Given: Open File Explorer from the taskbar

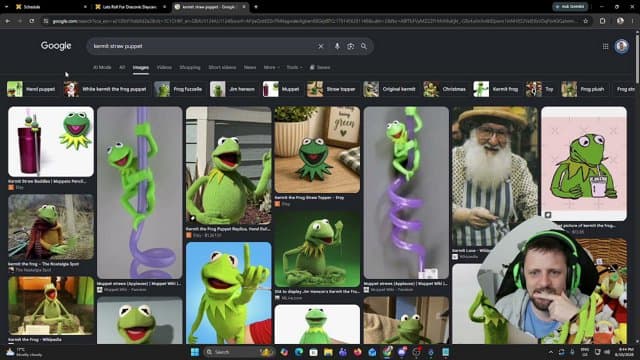Looking at the screenshot, I should point(328,352).
